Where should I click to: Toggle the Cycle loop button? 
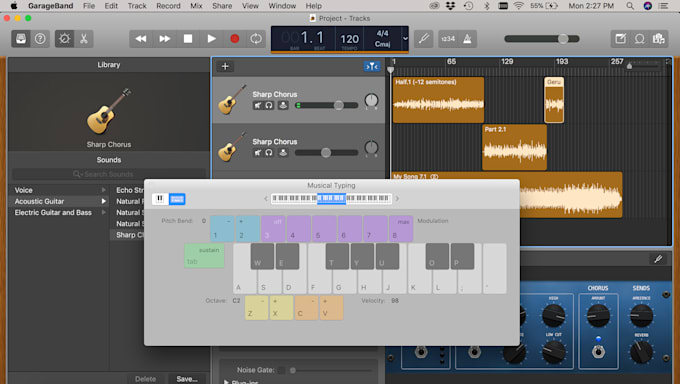pos(256,39)
